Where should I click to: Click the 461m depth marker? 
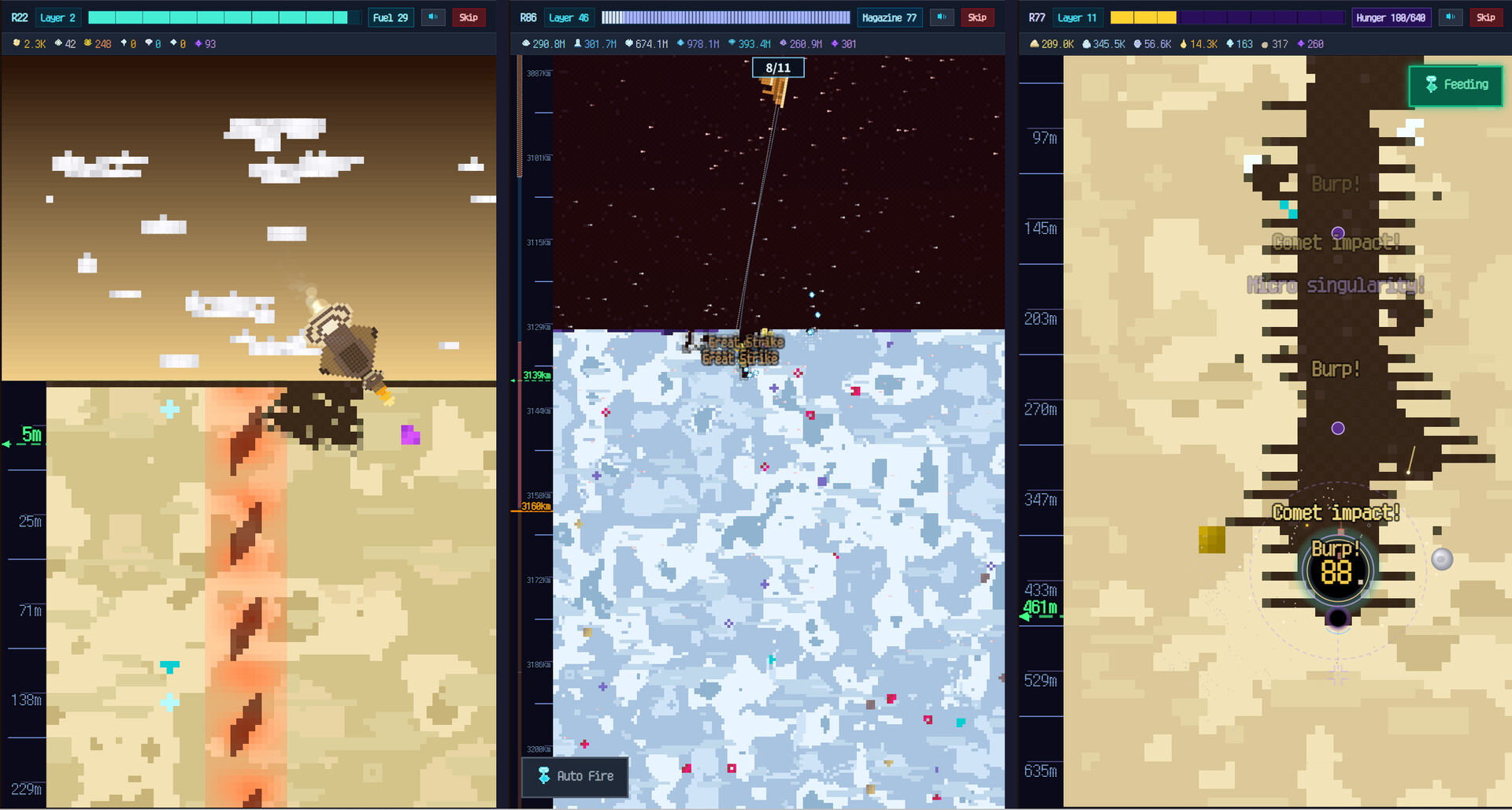1039,607
